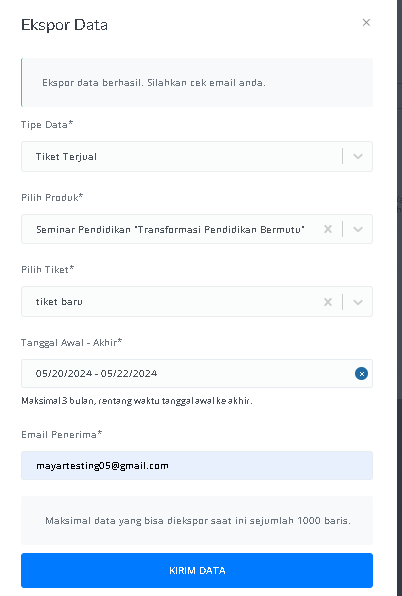Click the 'Ekspor Data' heading
Viewport: 402px width, 596px height.
coord(64,25)
